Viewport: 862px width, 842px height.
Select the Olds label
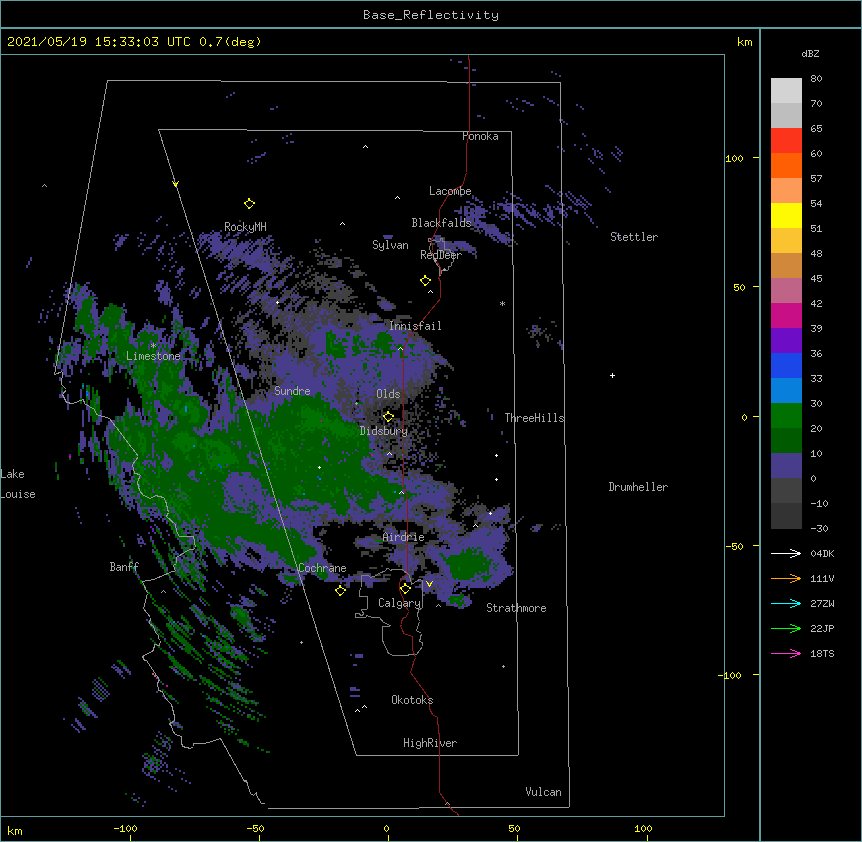(x=388, y=394)
